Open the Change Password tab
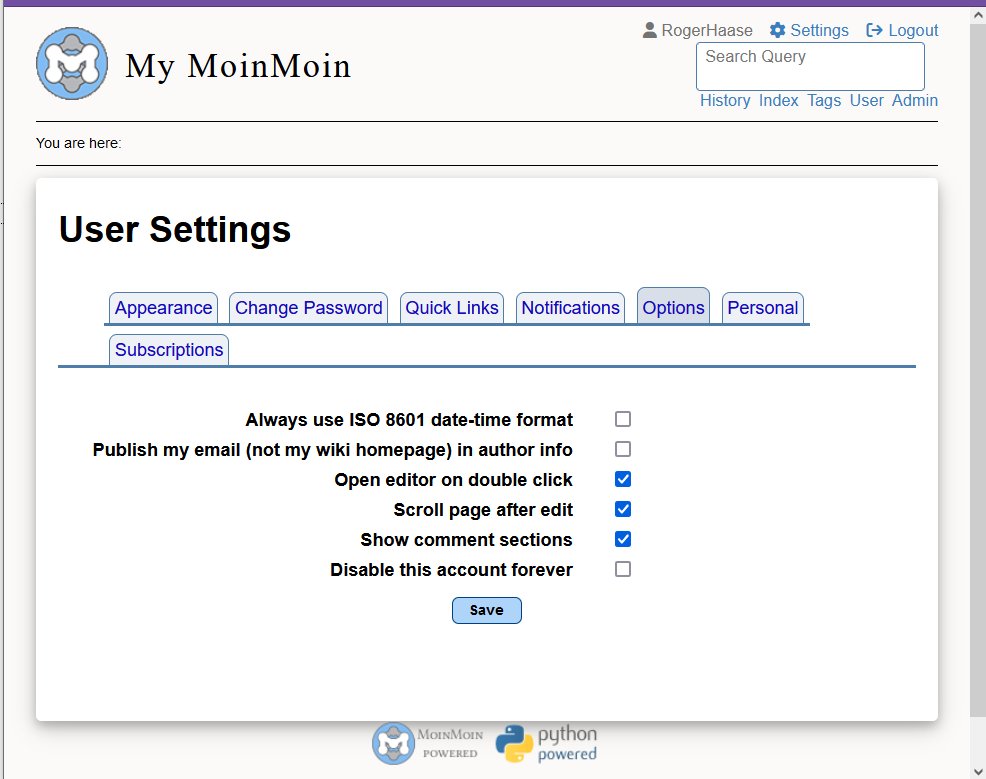This screenshot has width=986, height=779. pyautogui.click(x=308, y=308)
